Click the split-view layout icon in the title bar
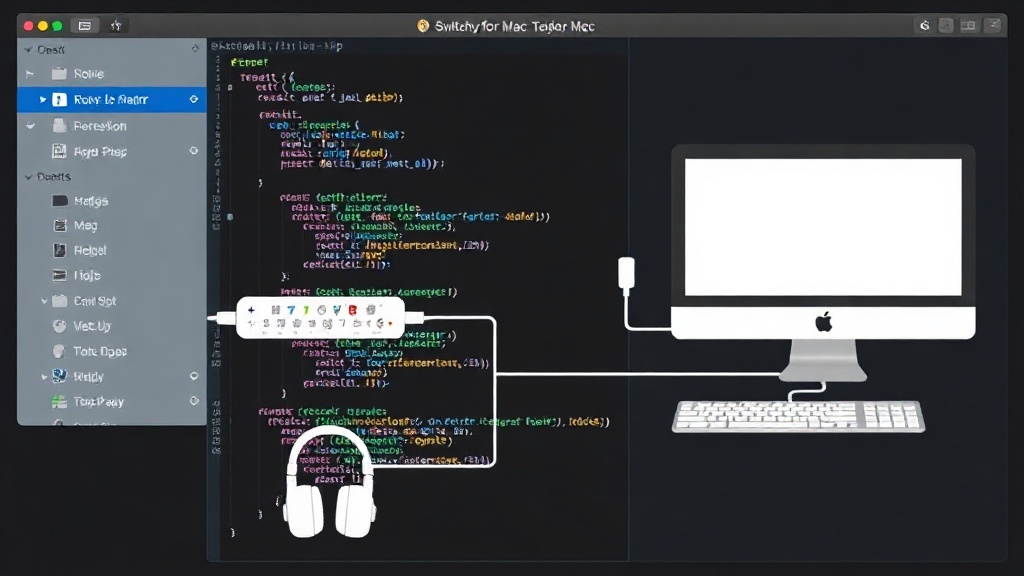Image resolution: width=1024 pixels, height=576 pixels. click(x=968, y=25)
